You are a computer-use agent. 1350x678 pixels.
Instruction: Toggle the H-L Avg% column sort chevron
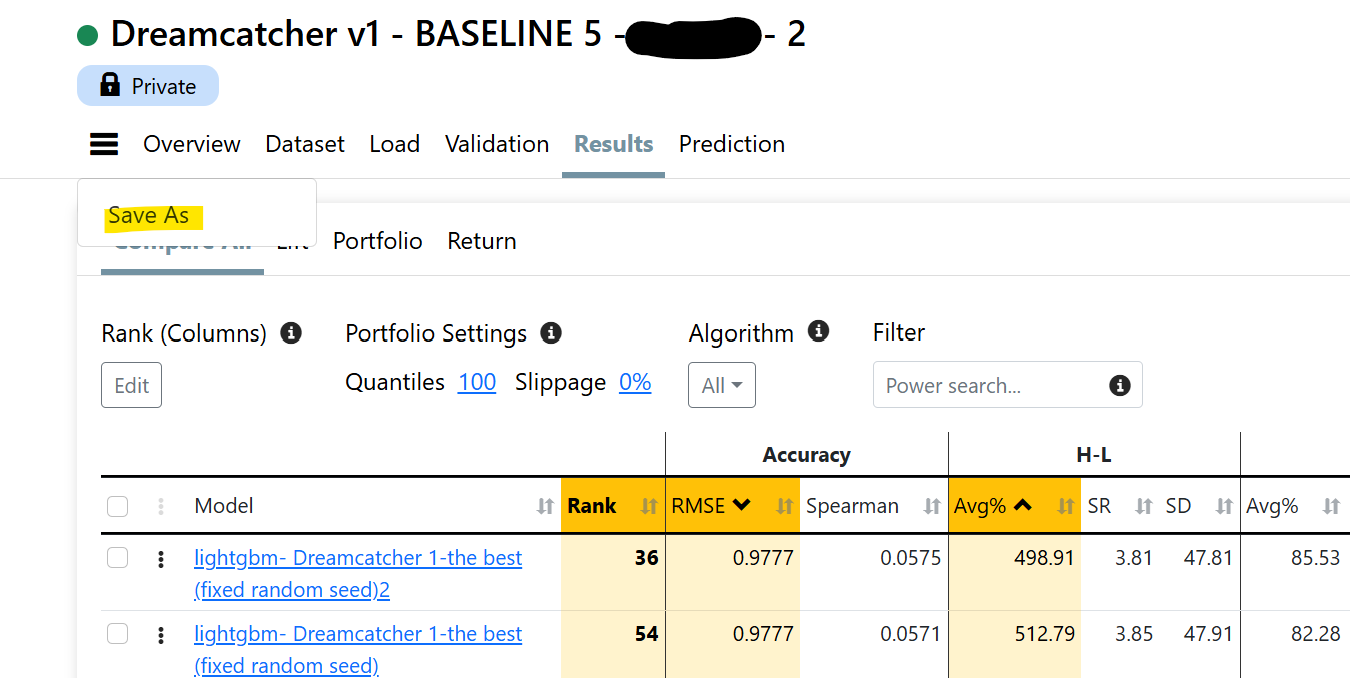coord(1022,506)
